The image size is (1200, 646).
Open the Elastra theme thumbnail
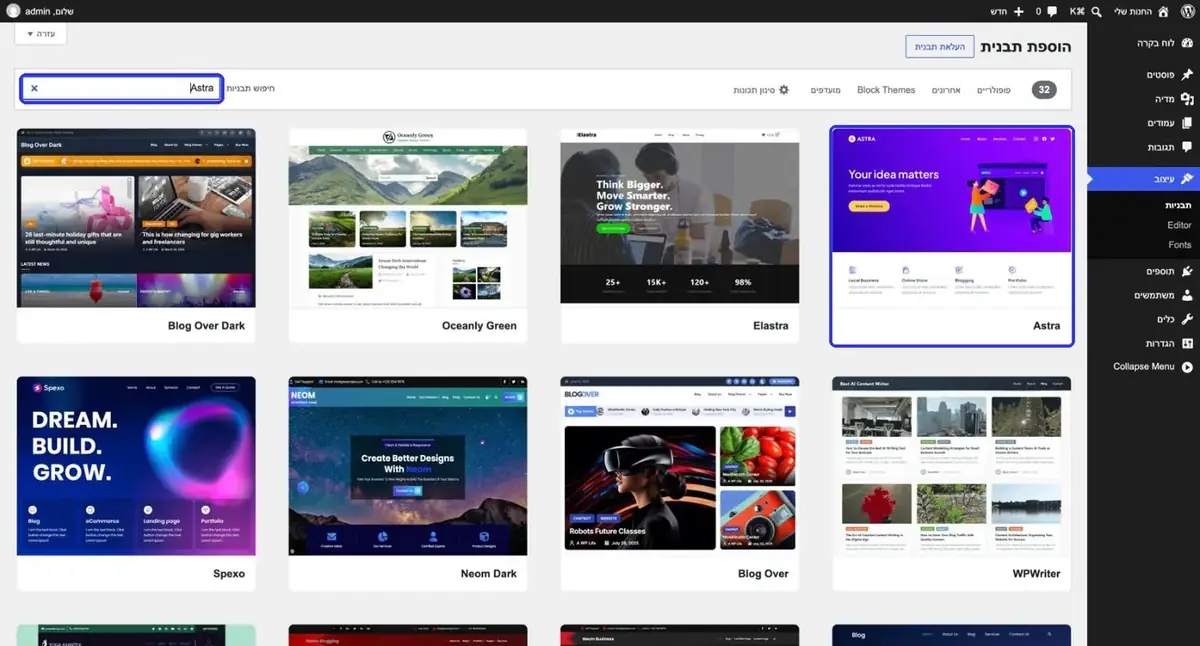point(680,216)
